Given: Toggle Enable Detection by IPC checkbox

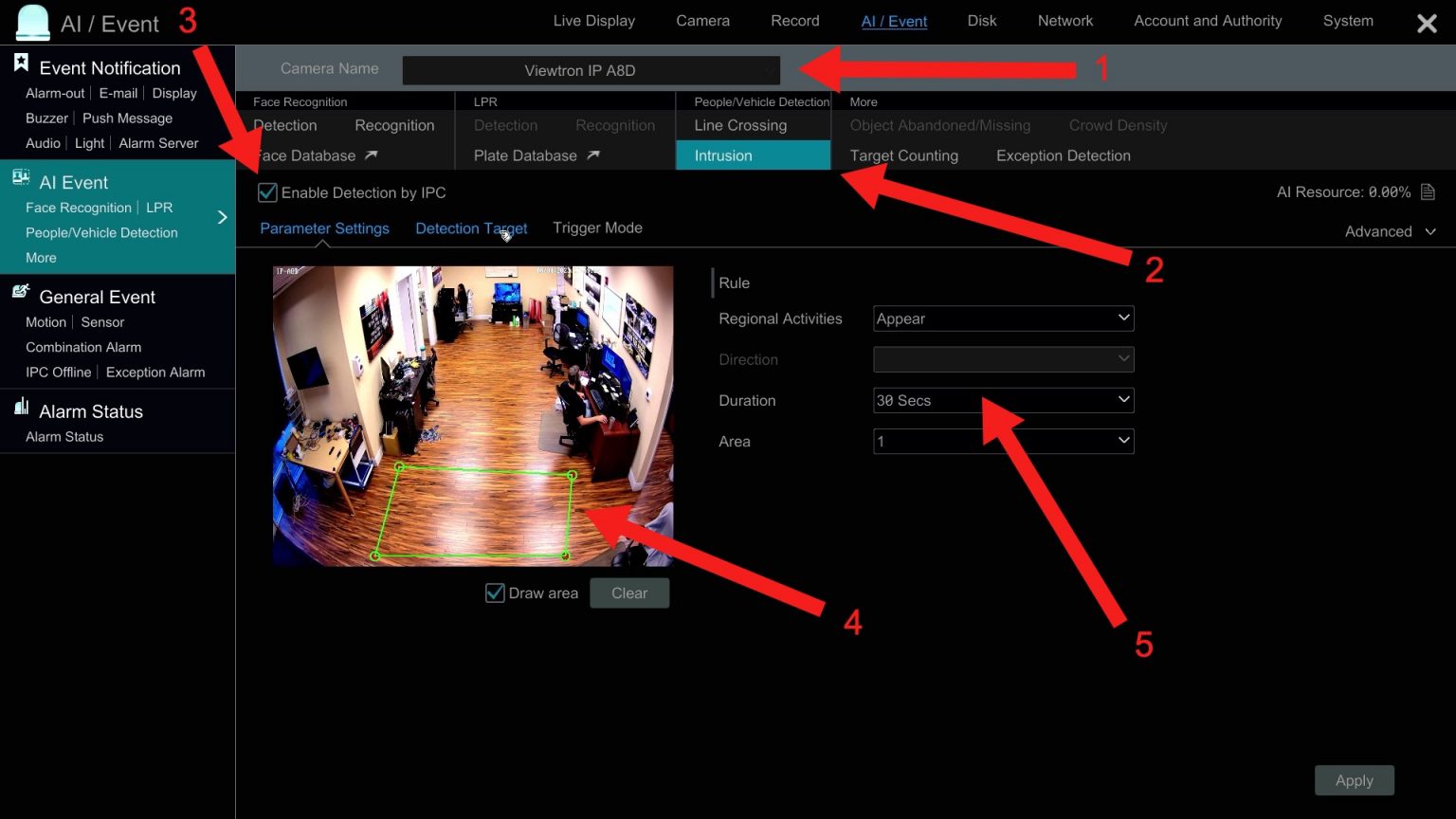Looking at the screenshot, I should 268,193.
